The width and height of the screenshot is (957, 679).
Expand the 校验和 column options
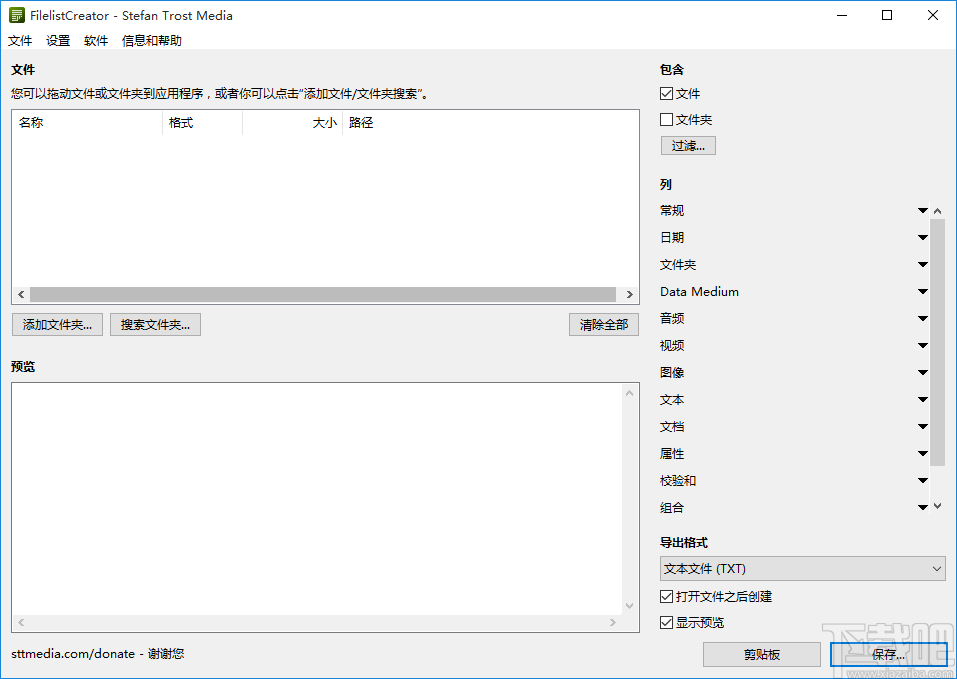pyautogui.click(x=922, y=480)
